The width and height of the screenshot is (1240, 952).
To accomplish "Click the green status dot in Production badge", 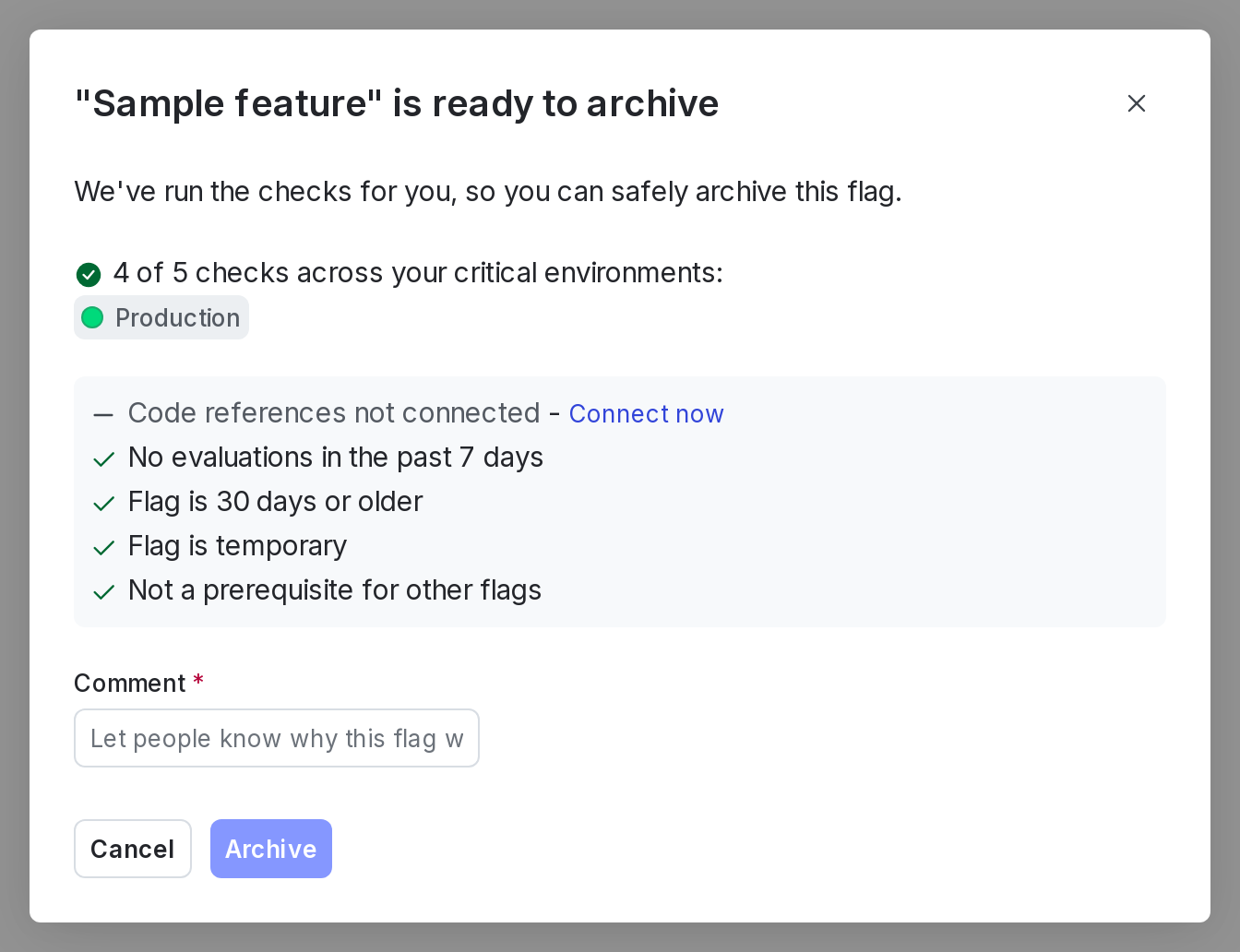I will 92,317.
